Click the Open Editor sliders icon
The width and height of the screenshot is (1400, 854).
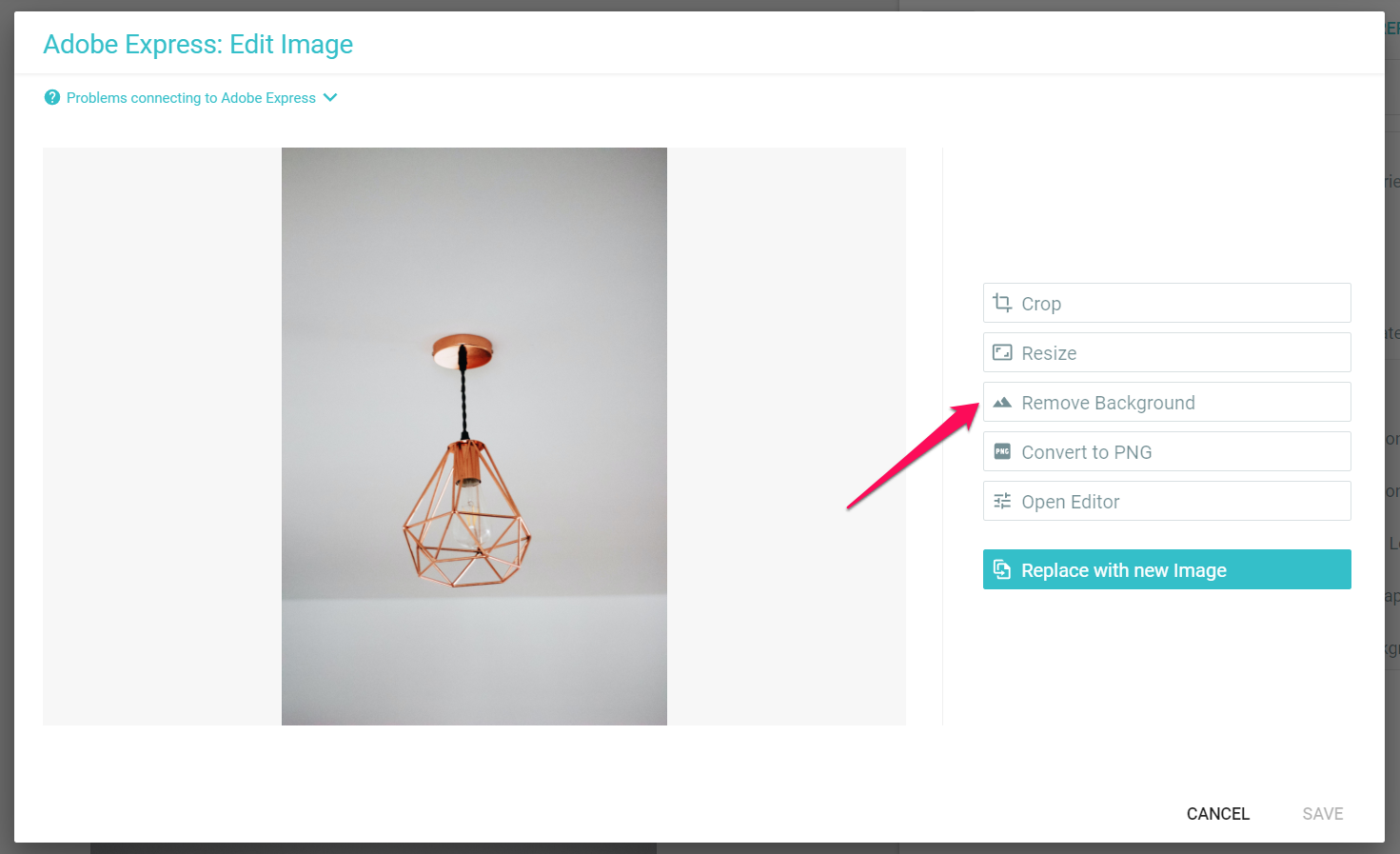point(1002,501)
